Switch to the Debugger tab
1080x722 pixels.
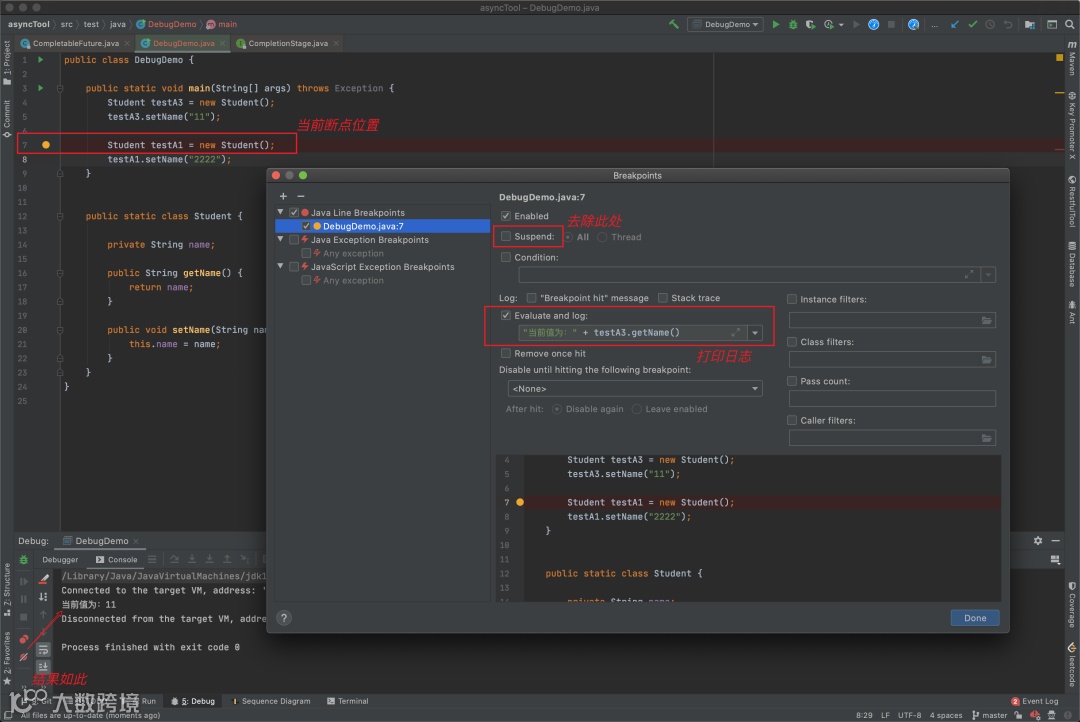[x=60, y=560]
